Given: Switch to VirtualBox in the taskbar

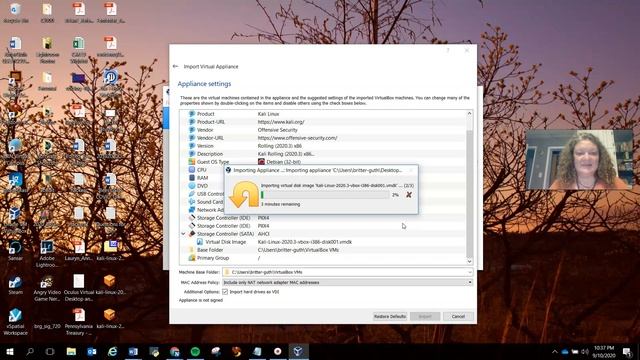Looking at the screenshot, I should click(298, 351).
